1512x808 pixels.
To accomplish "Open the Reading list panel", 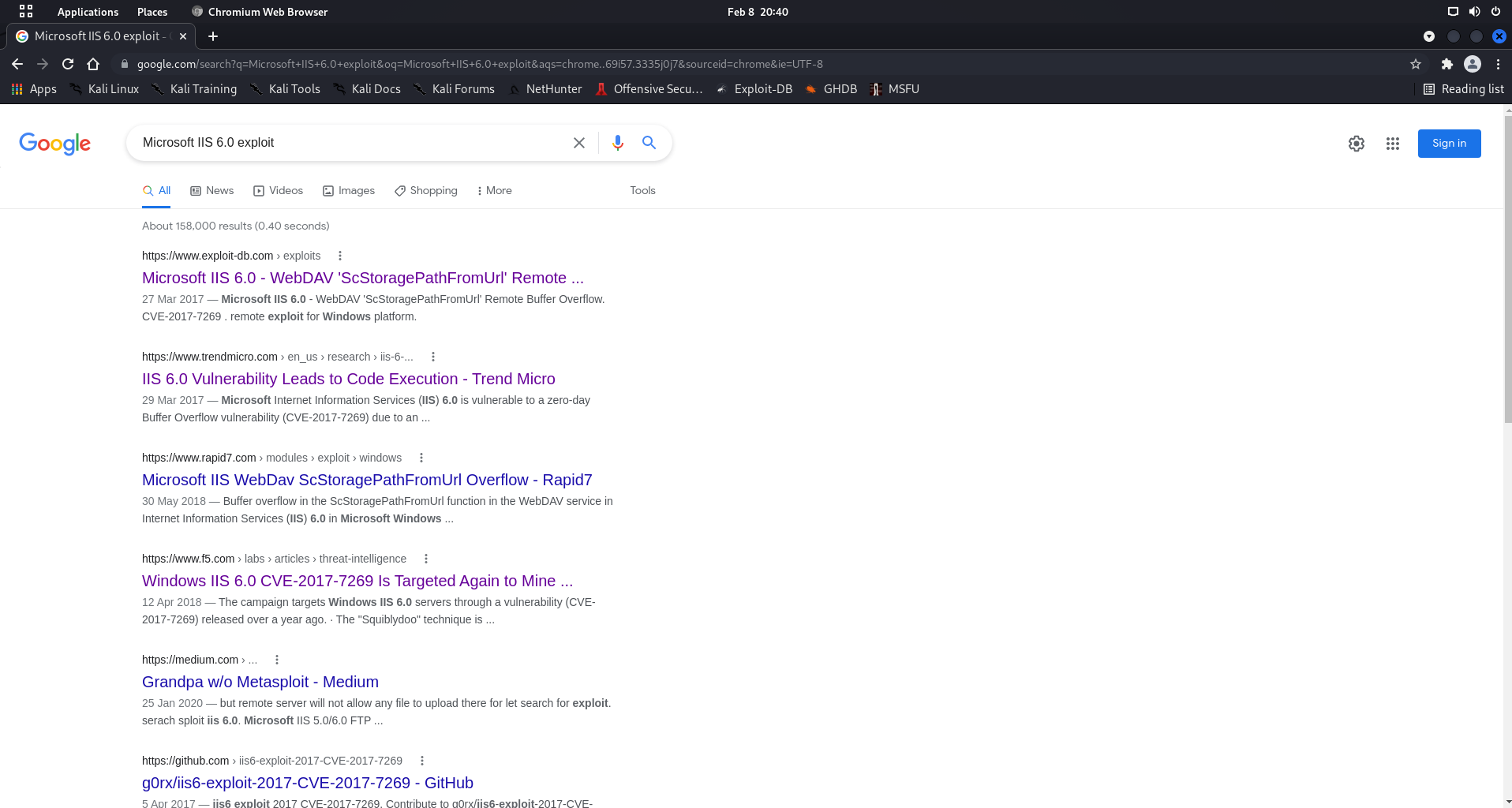I will (1463, 89).
